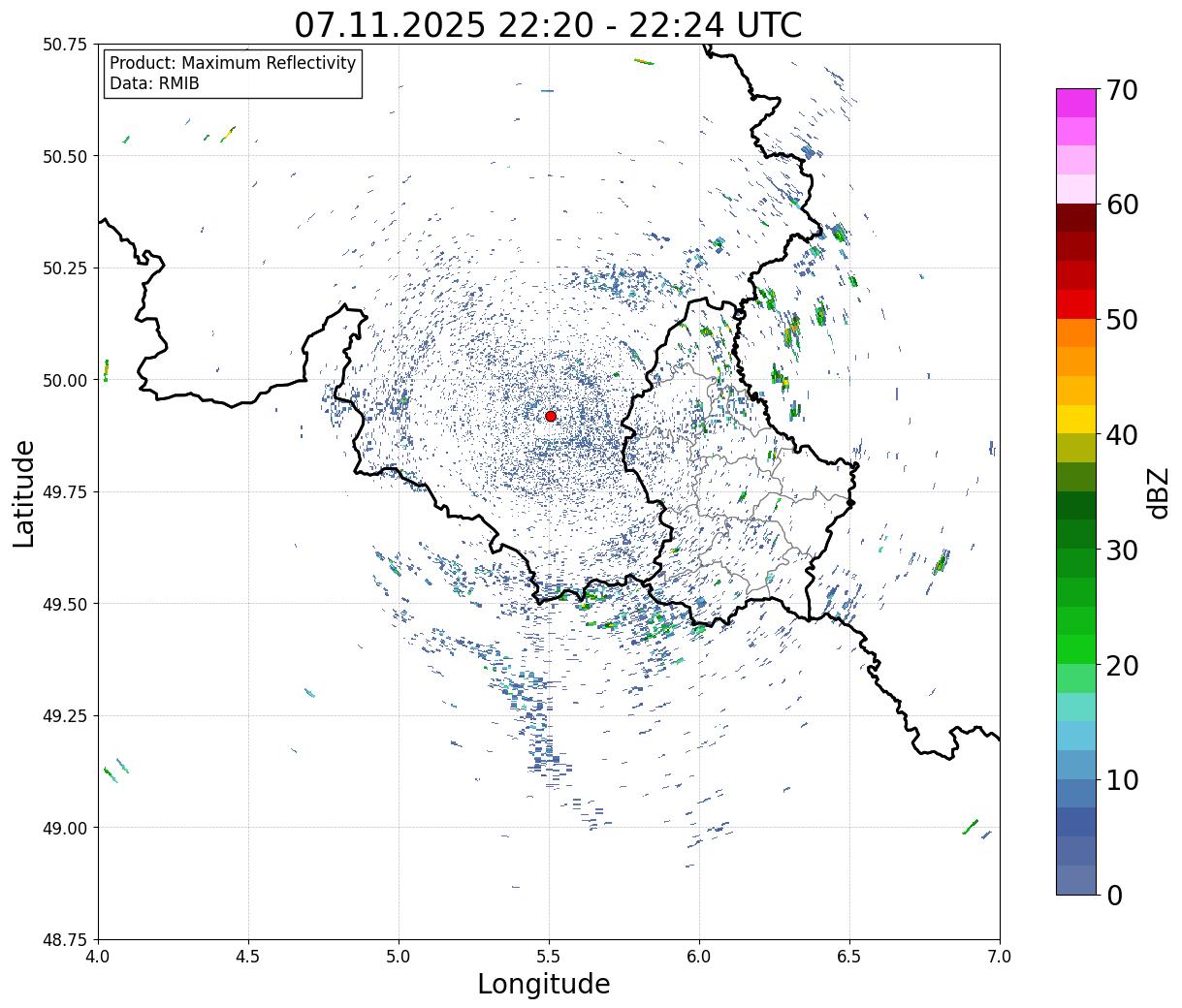Click the colorbar tick label 10
This screenshot has height=1008, width=1182.
click(1123, 779)
